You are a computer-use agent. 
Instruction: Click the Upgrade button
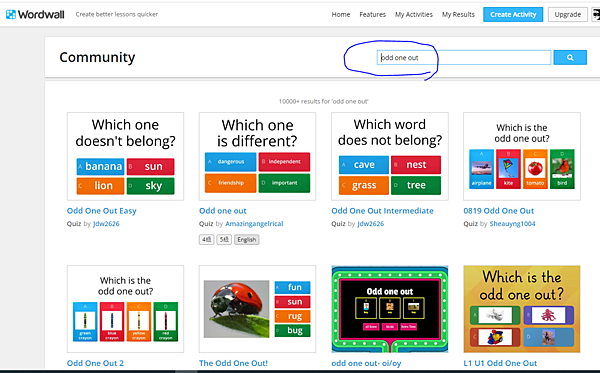(x=567, y=15)
